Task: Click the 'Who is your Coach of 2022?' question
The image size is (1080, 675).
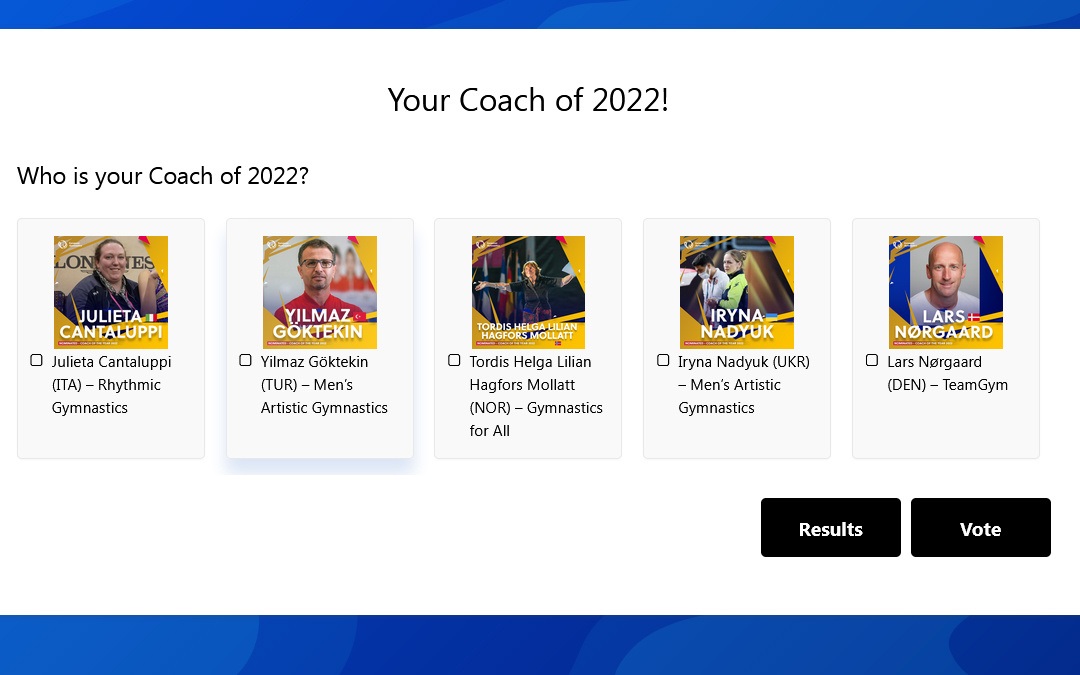Action: tap(163, 176)
